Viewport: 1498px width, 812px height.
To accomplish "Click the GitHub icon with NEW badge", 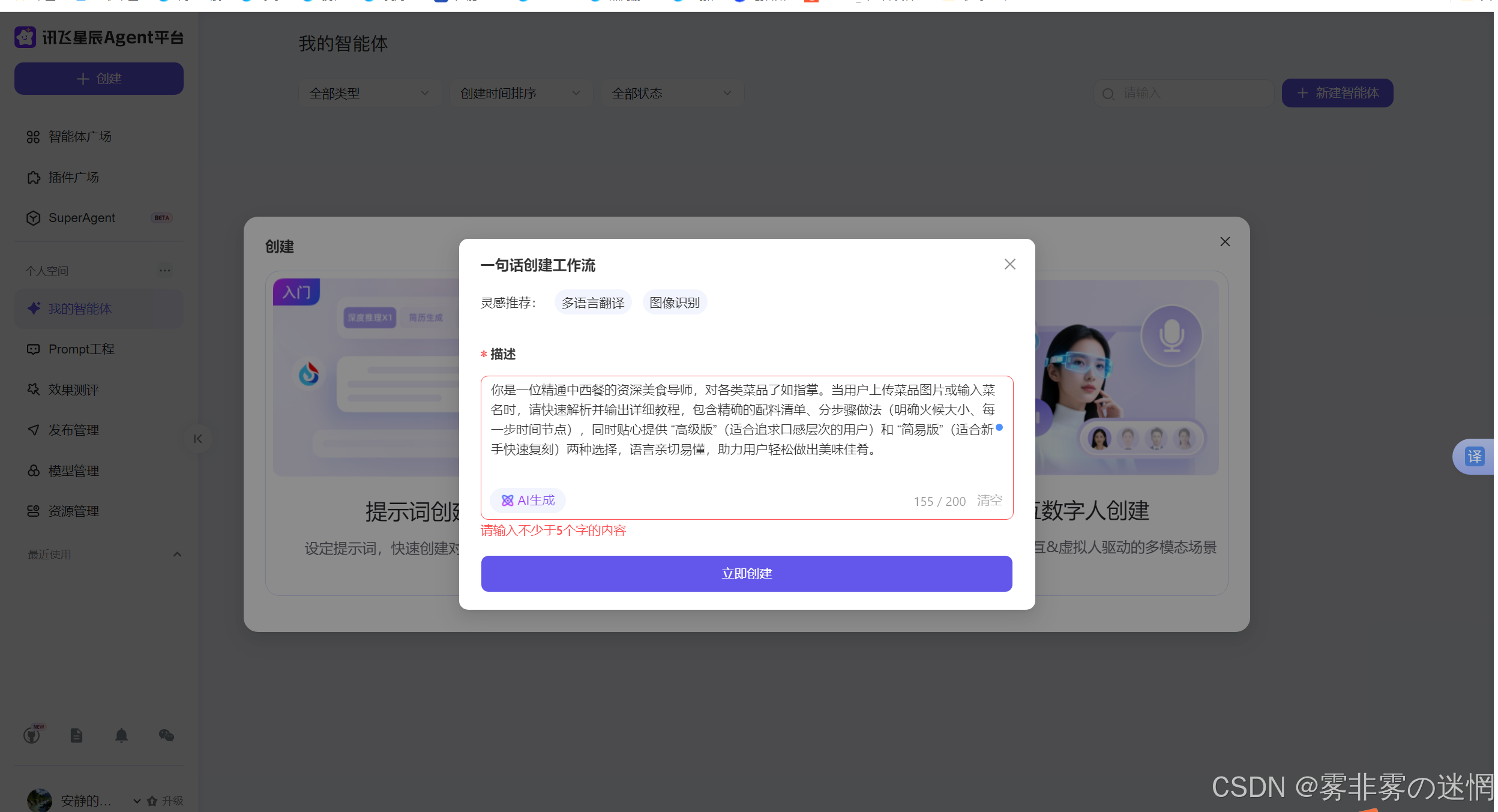I will pos(32,735).
